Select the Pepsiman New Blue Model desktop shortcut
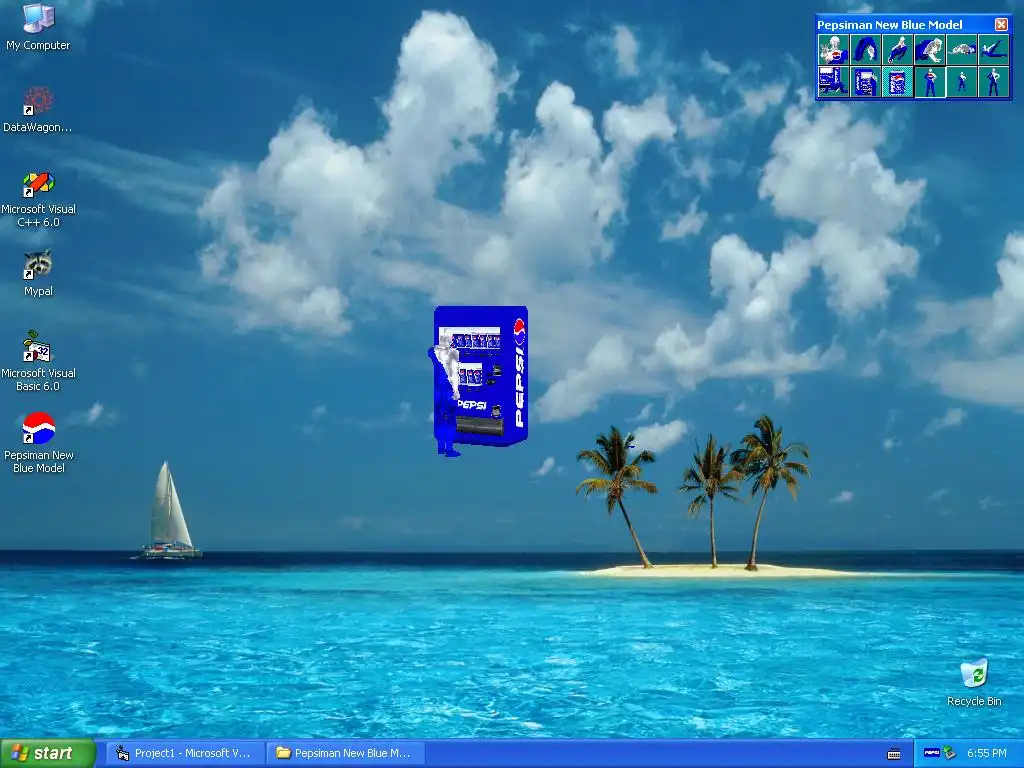1024x768 pixels. [39, 443]
